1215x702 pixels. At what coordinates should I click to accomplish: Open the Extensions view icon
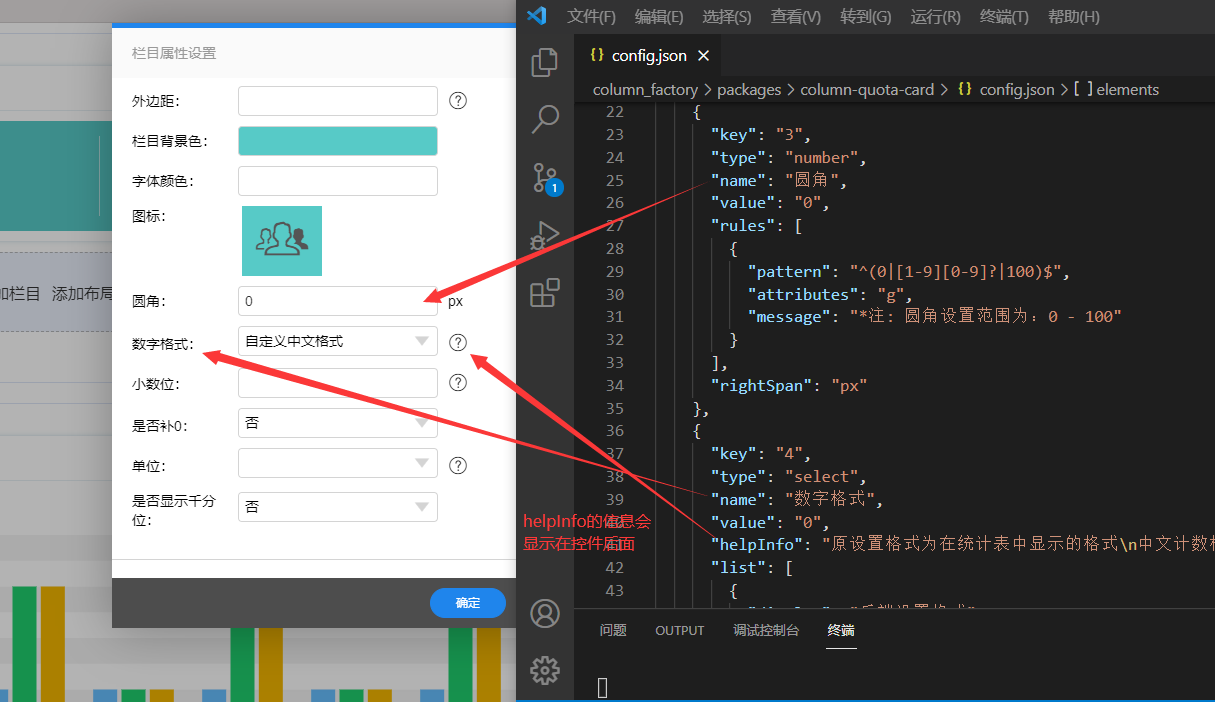point(545,293)
